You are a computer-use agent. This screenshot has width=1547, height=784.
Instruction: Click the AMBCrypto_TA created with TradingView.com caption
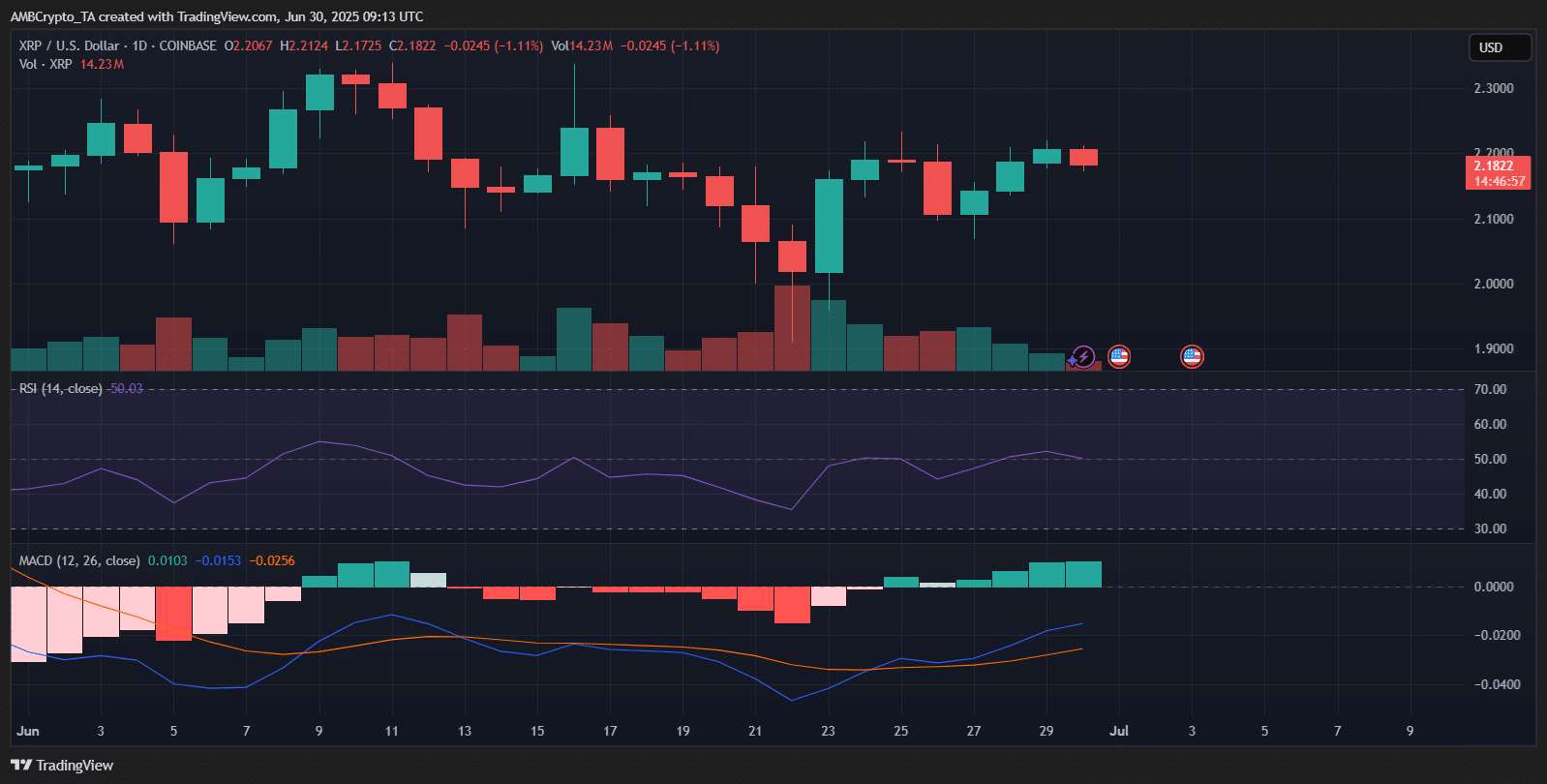coord(217,16)
